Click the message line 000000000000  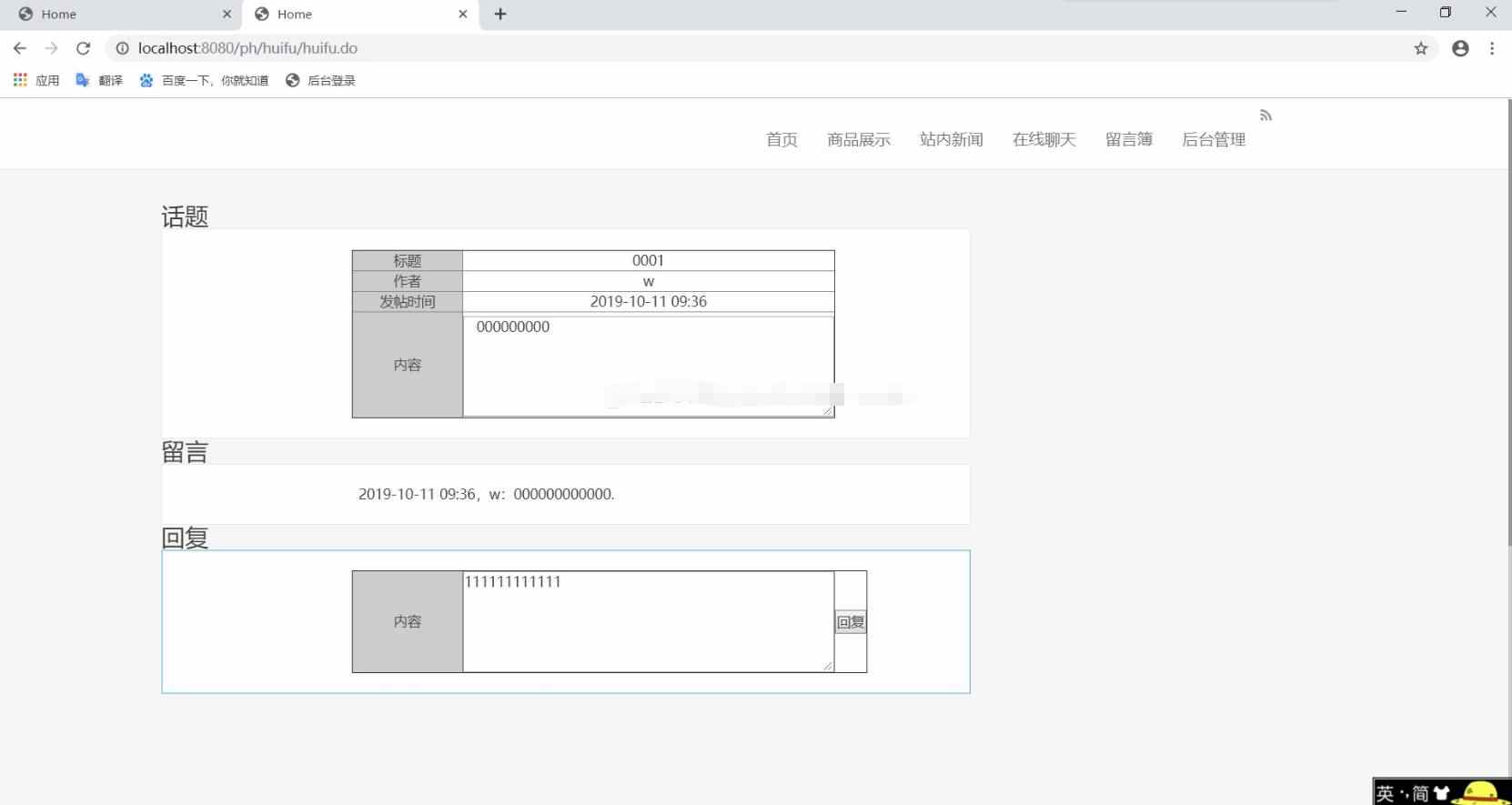tap(487, 494)
